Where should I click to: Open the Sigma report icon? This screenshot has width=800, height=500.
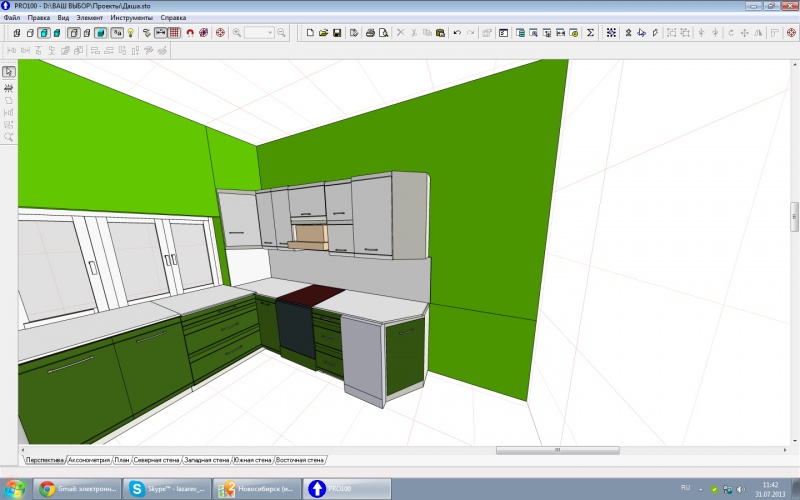(590, 33)
